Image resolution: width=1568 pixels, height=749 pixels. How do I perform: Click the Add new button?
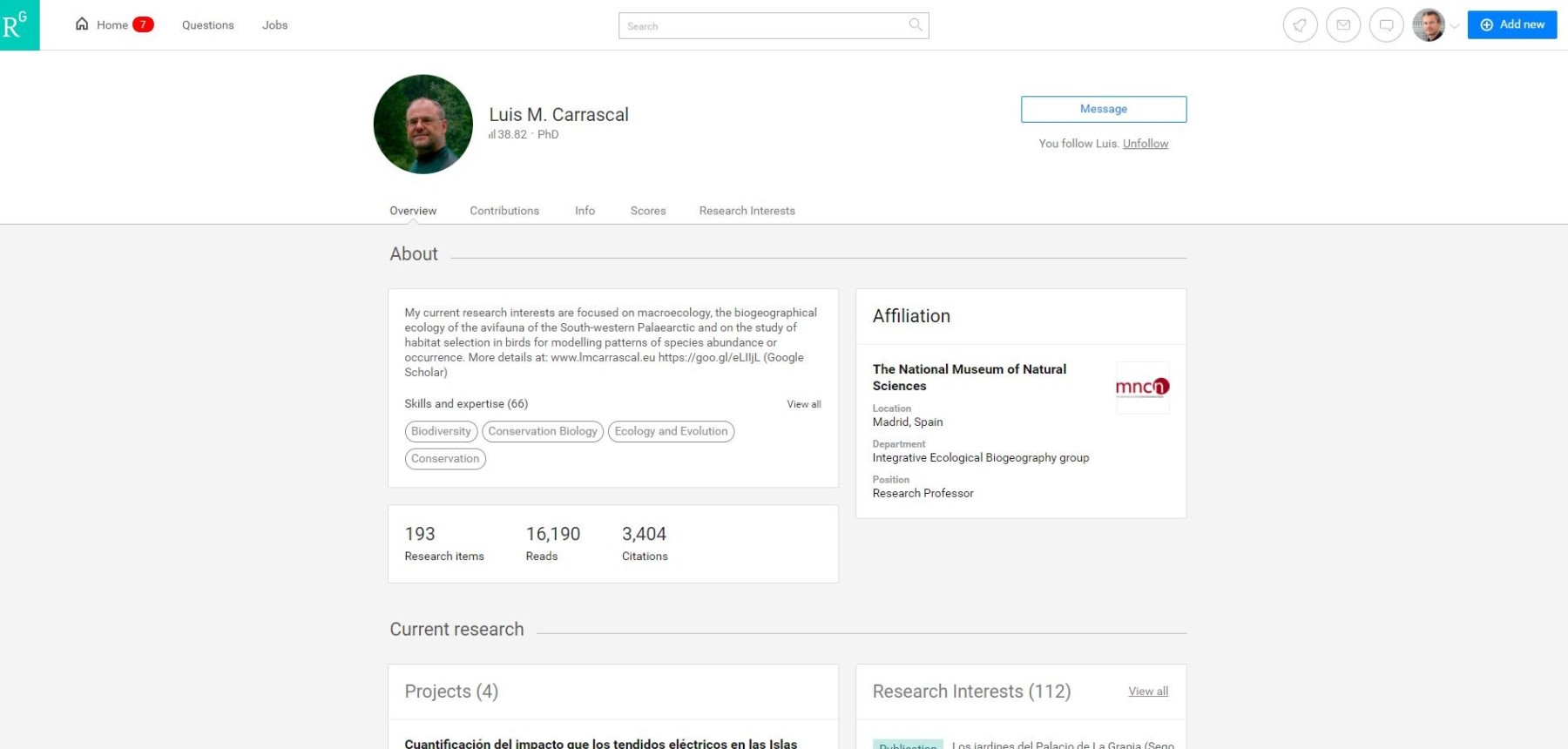1511,25
